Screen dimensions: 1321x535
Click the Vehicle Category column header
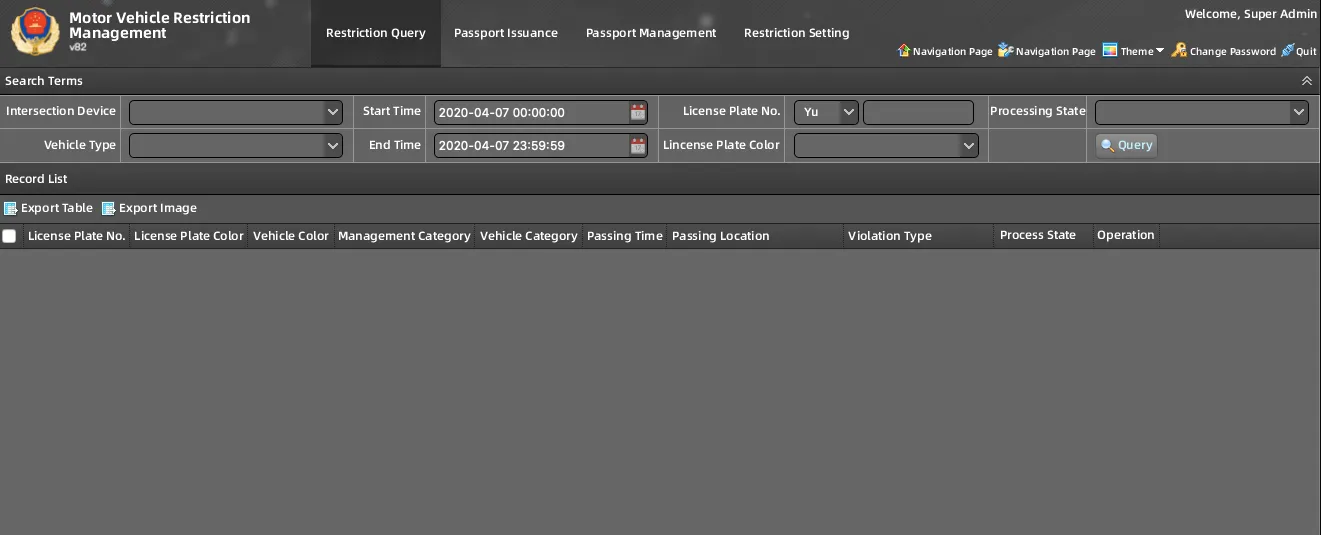tap(529, 236)
